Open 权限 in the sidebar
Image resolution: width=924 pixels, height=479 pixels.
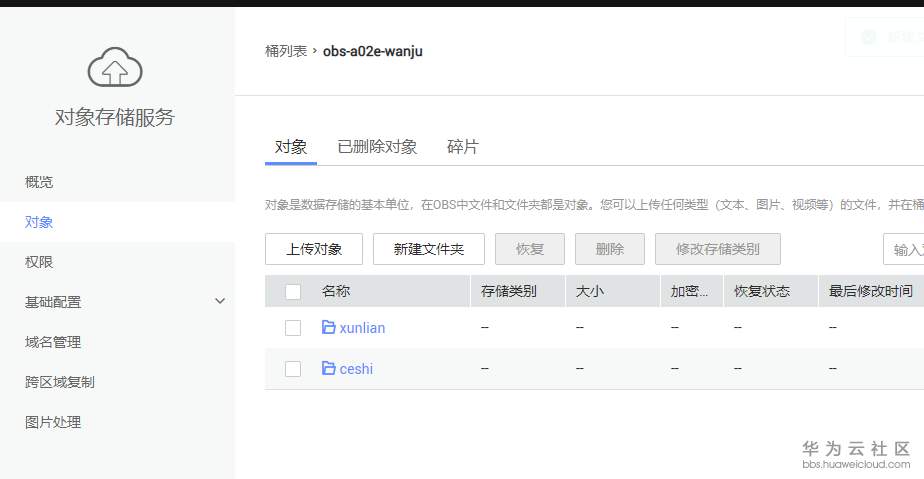tap(39, 262)
